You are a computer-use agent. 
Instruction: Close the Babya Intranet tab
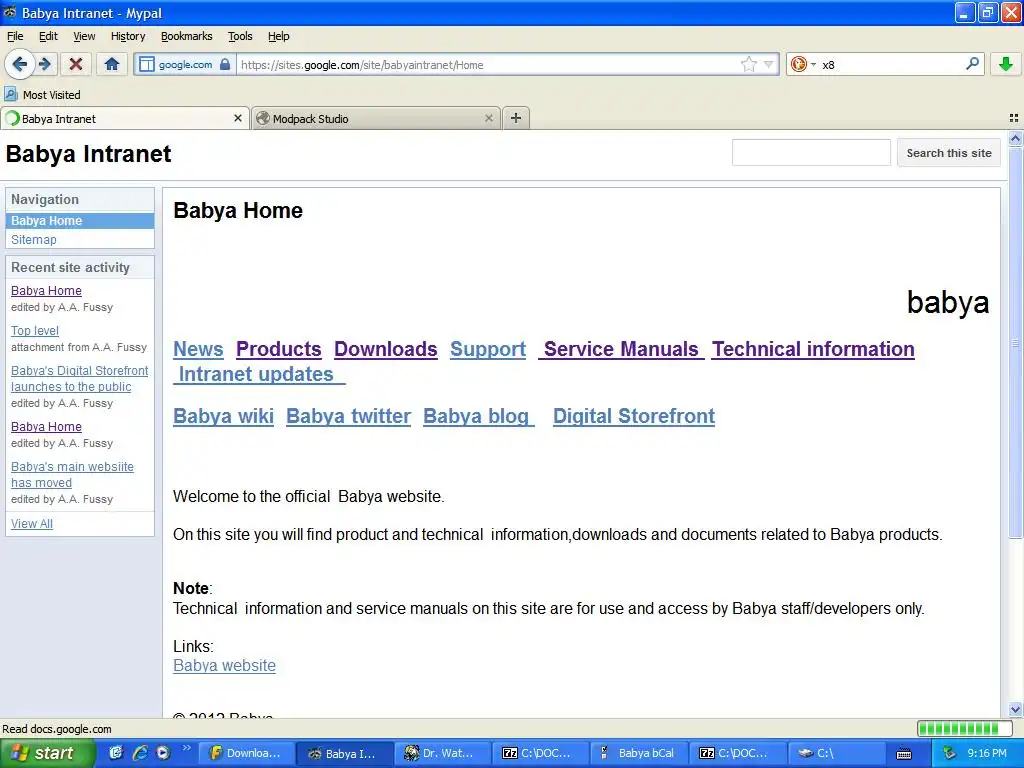click(238, 118)
